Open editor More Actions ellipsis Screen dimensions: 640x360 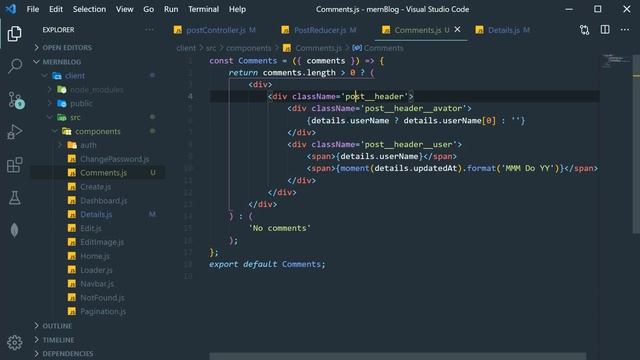[624, 29]
